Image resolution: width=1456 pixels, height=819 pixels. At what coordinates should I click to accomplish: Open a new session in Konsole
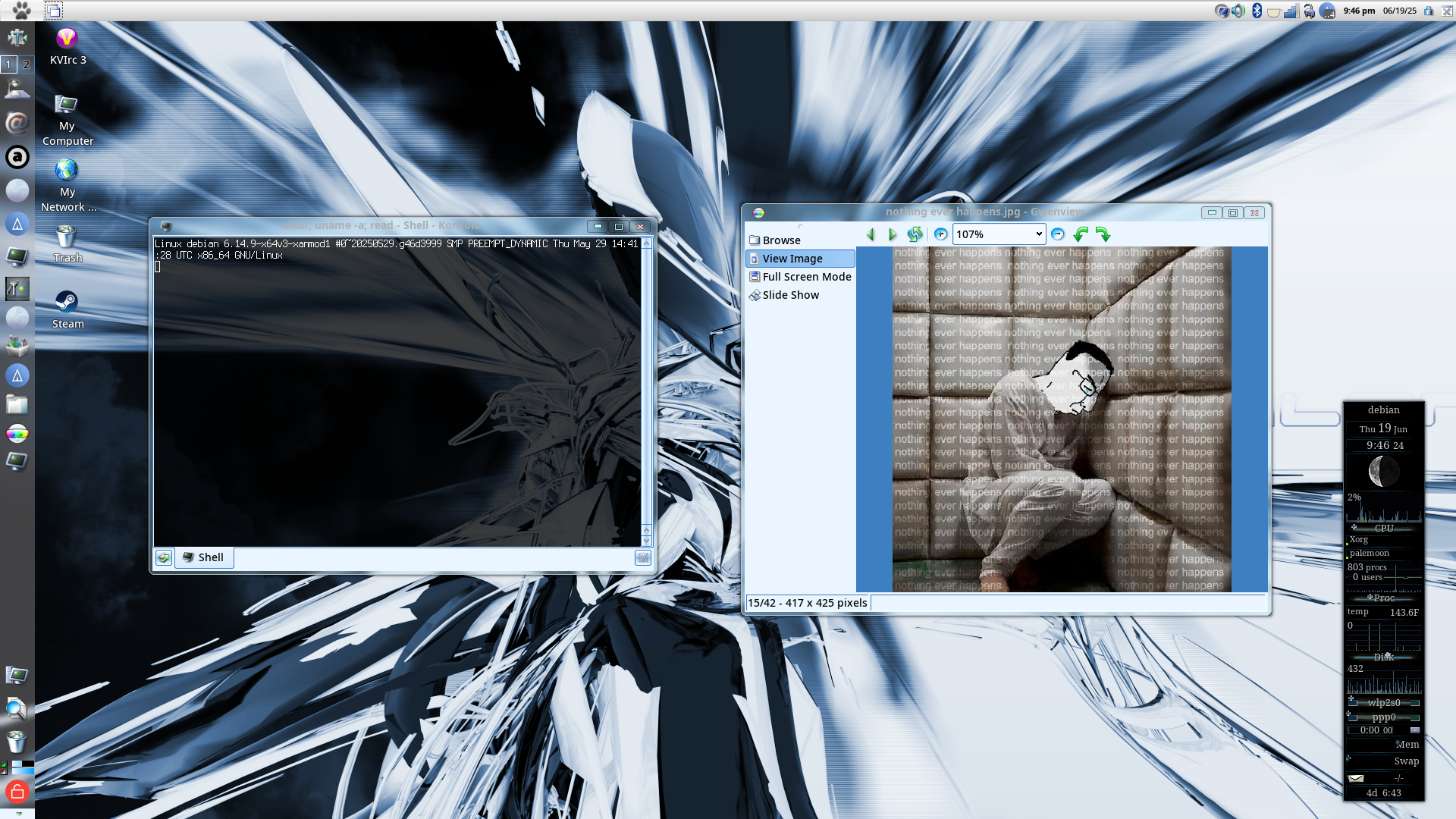164,558
